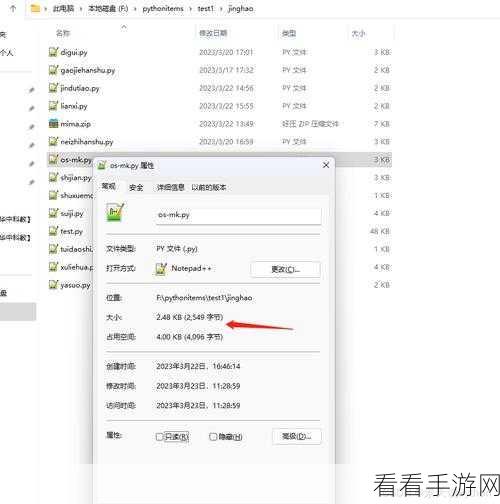Click the os-mk.py filename field

pos(238,215)
